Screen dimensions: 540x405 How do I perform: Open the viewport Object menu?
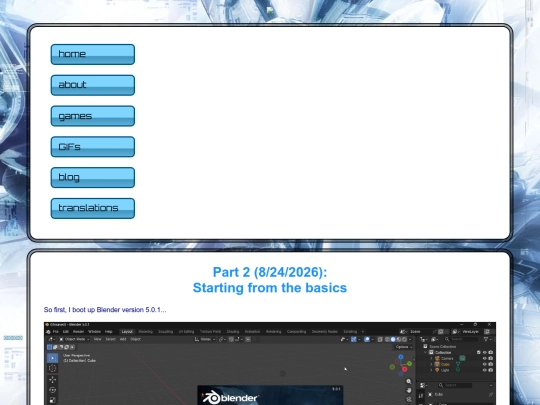[135, 339]
